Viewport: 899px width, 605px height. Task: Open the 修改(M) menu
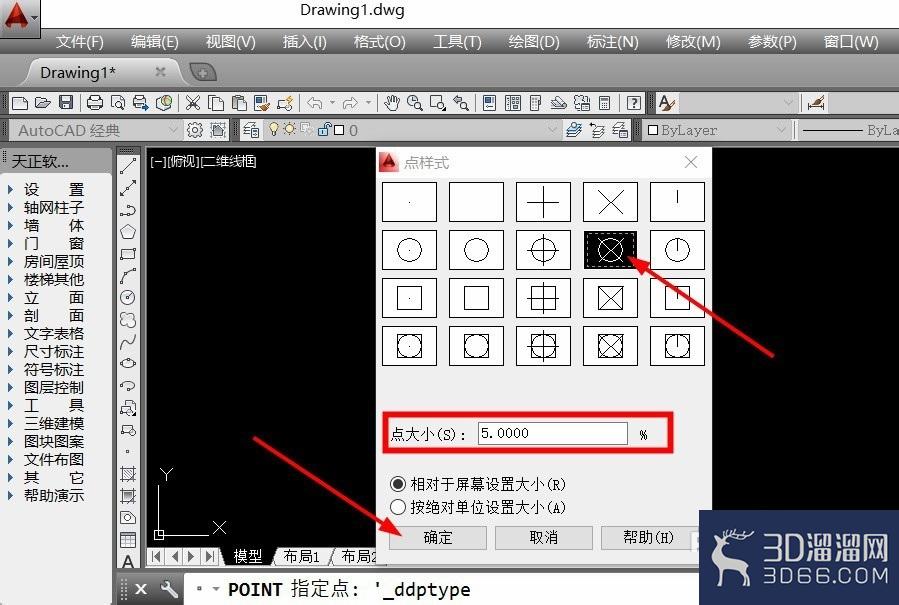[693, 42]
